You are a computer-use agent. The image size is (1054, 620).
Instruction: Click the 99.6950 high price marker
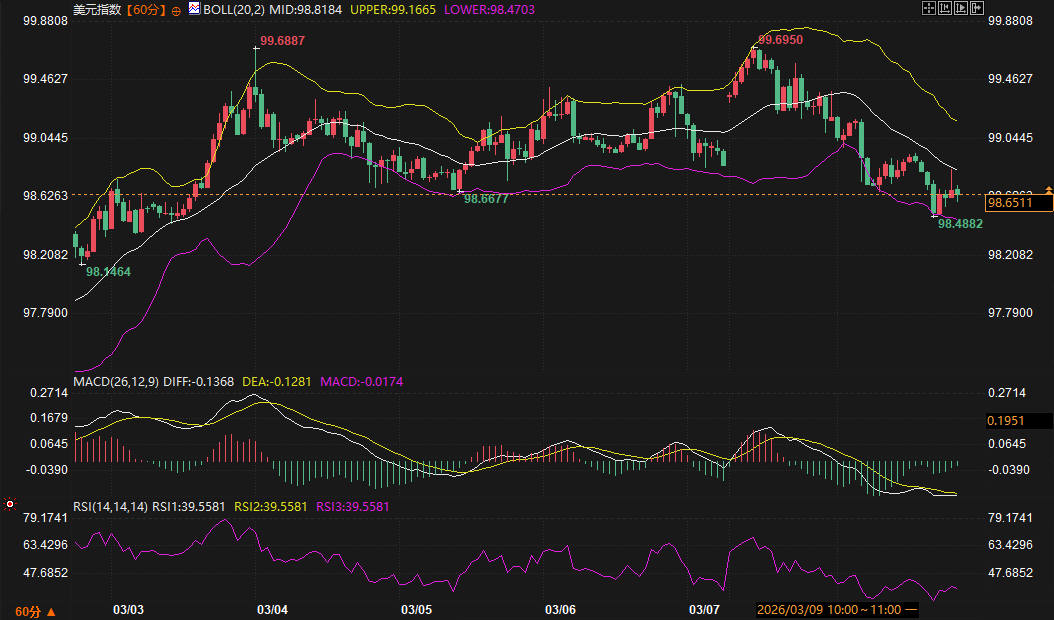780,39
